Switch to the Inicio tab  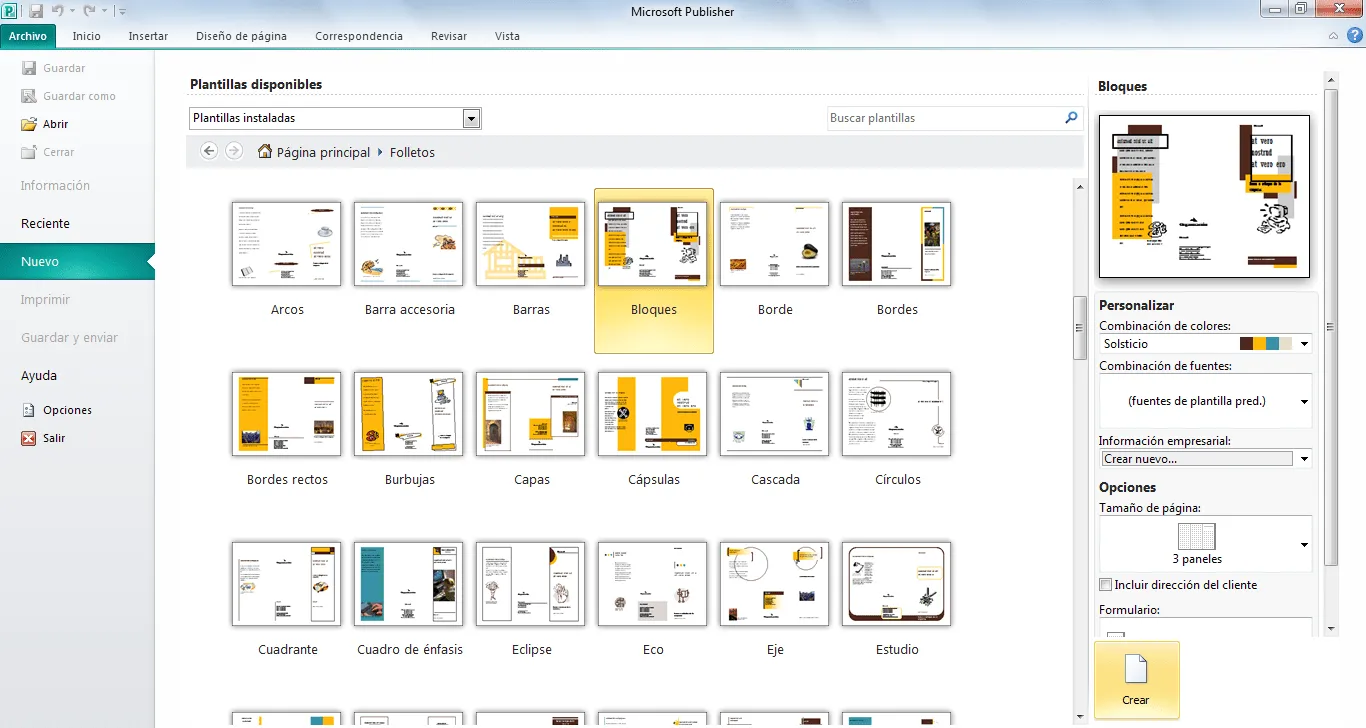pos(87,36)
